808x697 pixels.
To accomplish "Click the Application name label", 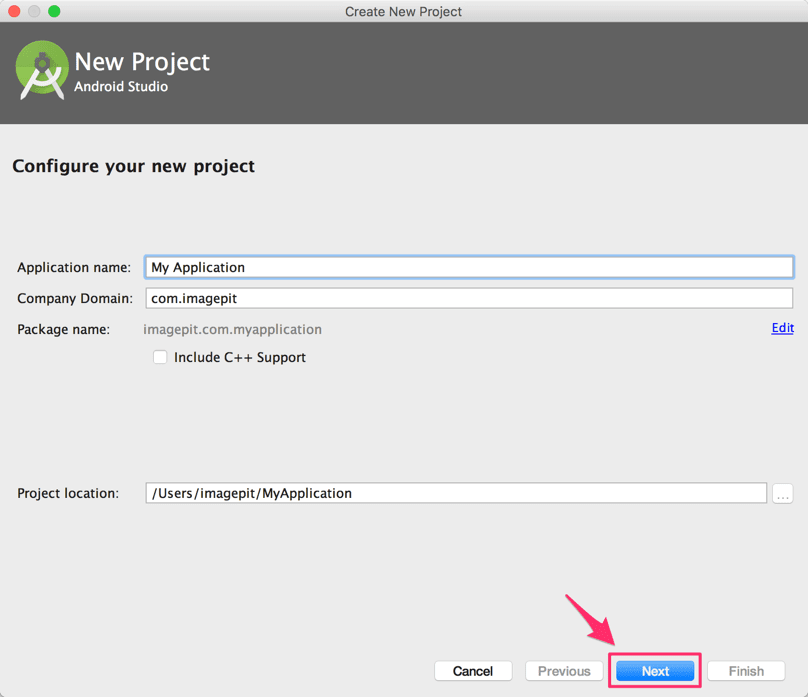I will coord(74,267).
